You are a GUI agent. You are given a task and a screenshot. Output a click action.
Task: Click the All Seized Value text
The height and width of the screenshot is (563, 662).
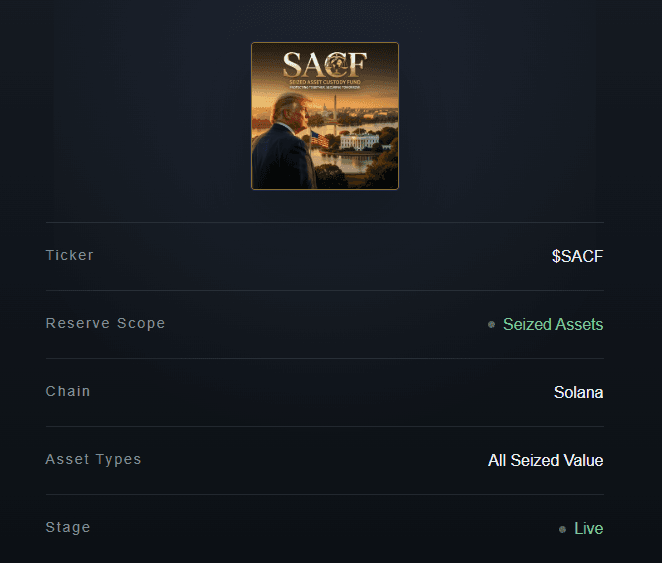(x=545, y=460)
